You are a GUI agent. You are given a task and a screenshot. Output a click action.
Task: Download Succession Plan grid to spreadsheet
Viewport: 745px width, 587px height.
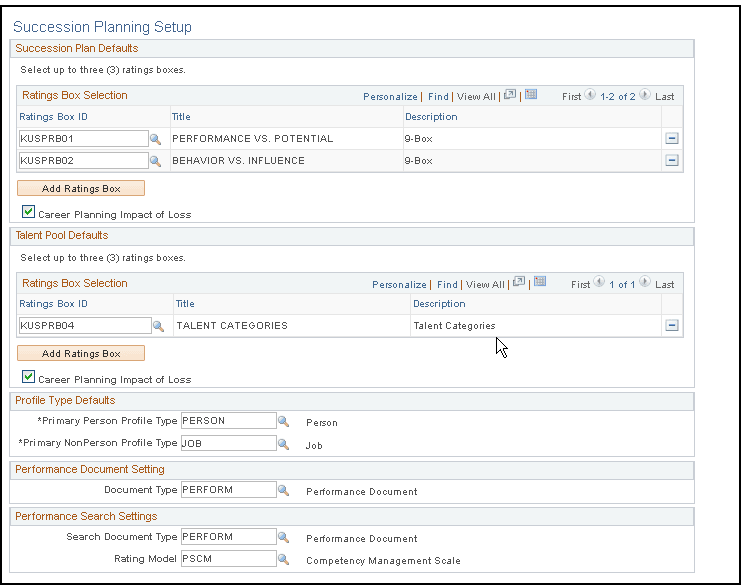[531, 94]
